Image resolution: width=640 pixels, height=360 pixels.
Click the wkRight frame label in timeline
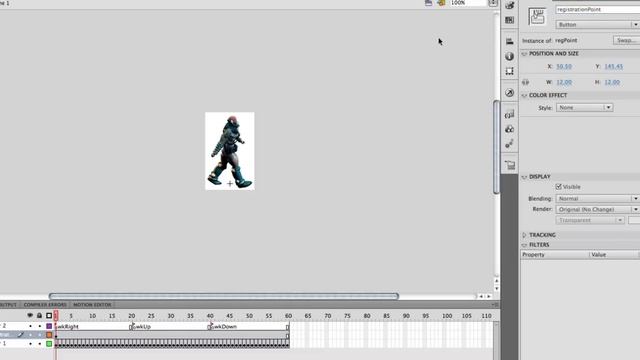(x=67, y=327)
